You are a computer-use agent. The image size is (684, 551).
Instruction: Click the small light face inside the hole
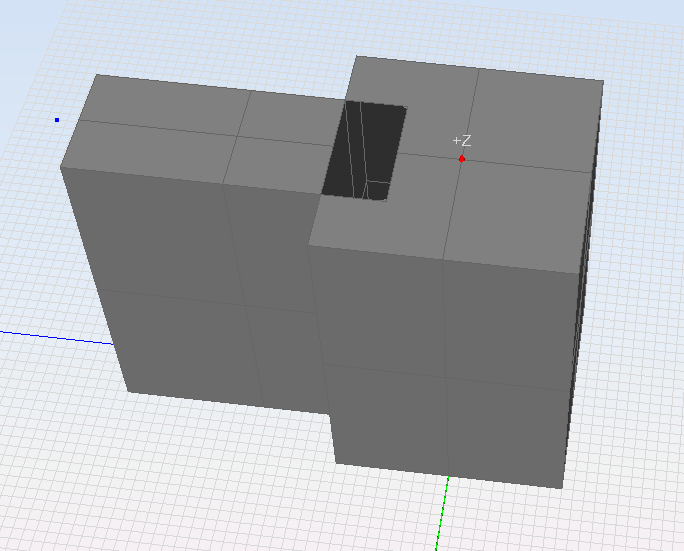click(378, 190)
